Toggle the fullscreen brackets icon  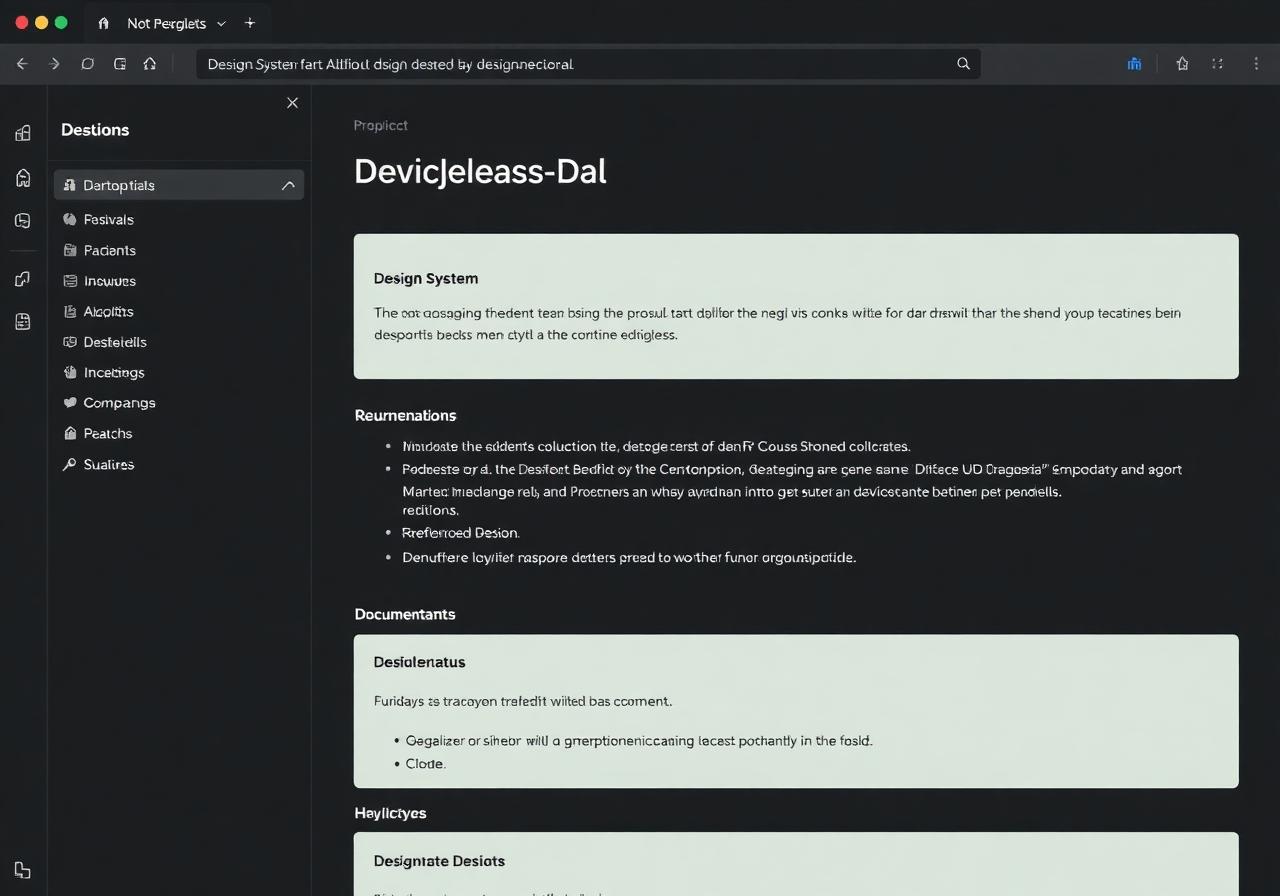tap(1217, 64)
